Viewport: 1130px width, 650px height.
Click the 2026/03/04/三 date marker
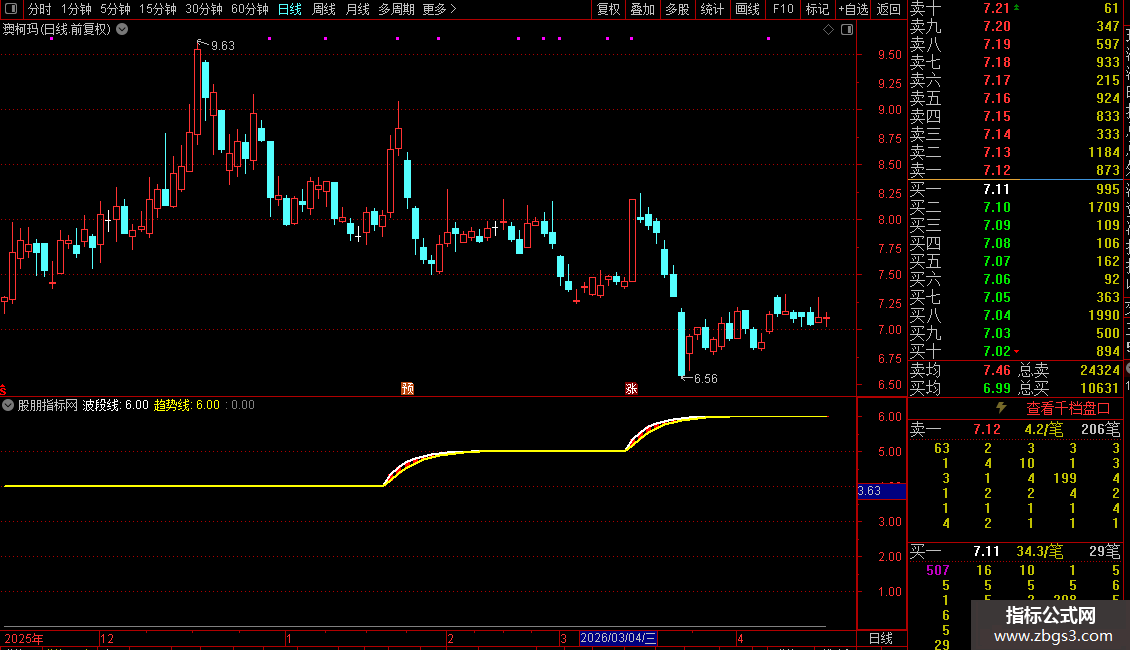pos(618,638)
